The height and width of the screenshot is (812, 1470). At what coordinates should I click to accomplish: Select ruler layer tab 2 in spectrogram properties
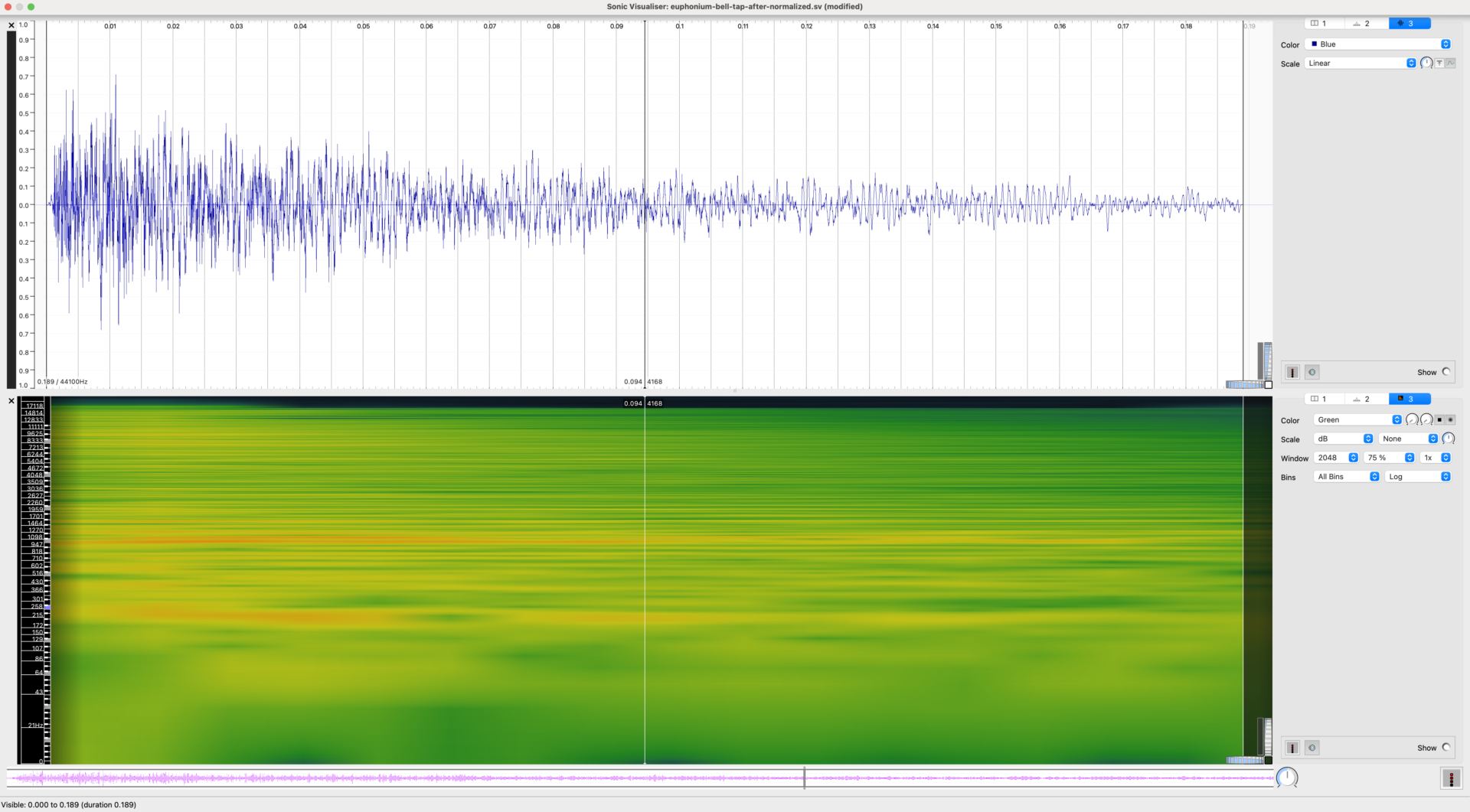point(1367,399)
